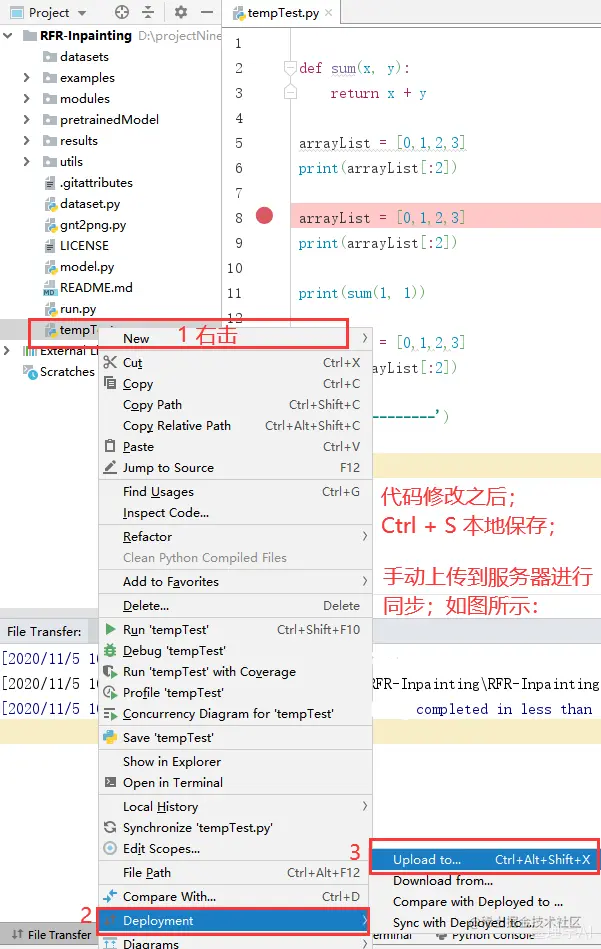Select the LICENSE file
This screenshot has width=601, height=949.
tap(84, 246)
